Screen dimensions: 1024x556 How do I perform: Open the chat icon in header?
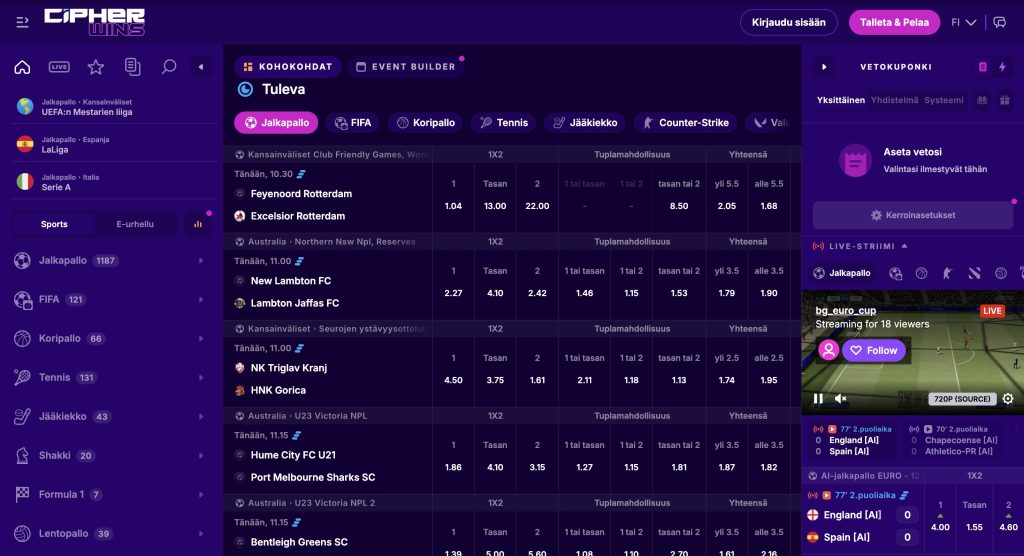[x=999, y=22]
